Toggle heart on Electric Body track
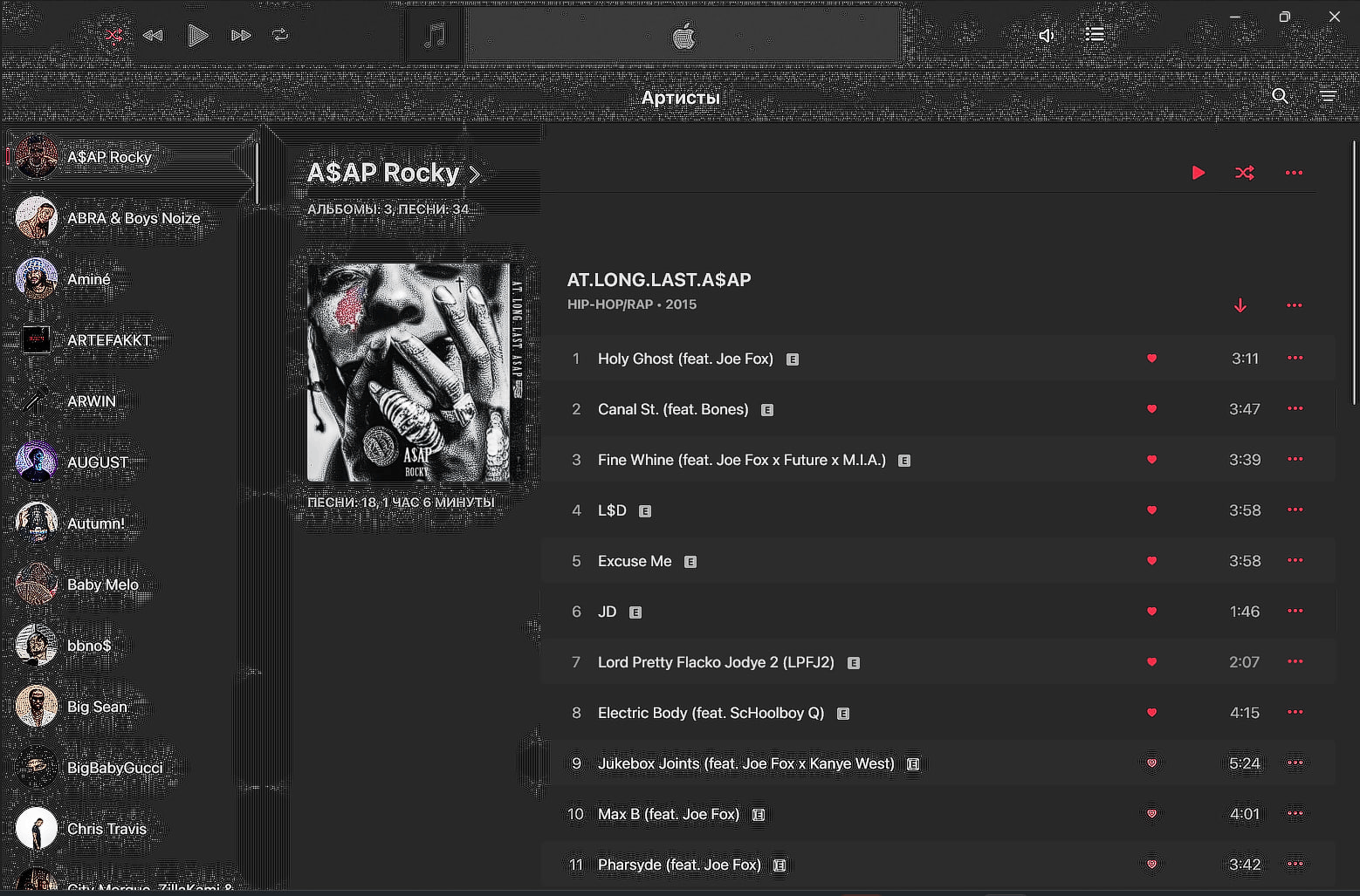 pyautogui.click(x=1151, y=713)
